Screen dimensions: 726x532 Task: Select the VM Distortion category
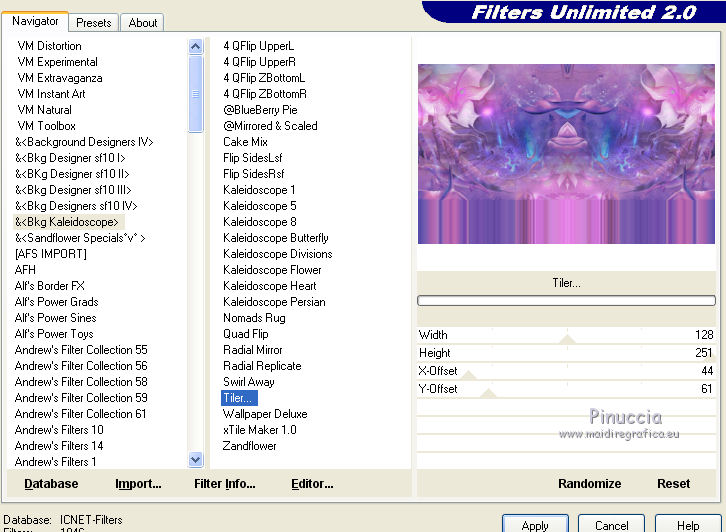[x=50, y=46]
